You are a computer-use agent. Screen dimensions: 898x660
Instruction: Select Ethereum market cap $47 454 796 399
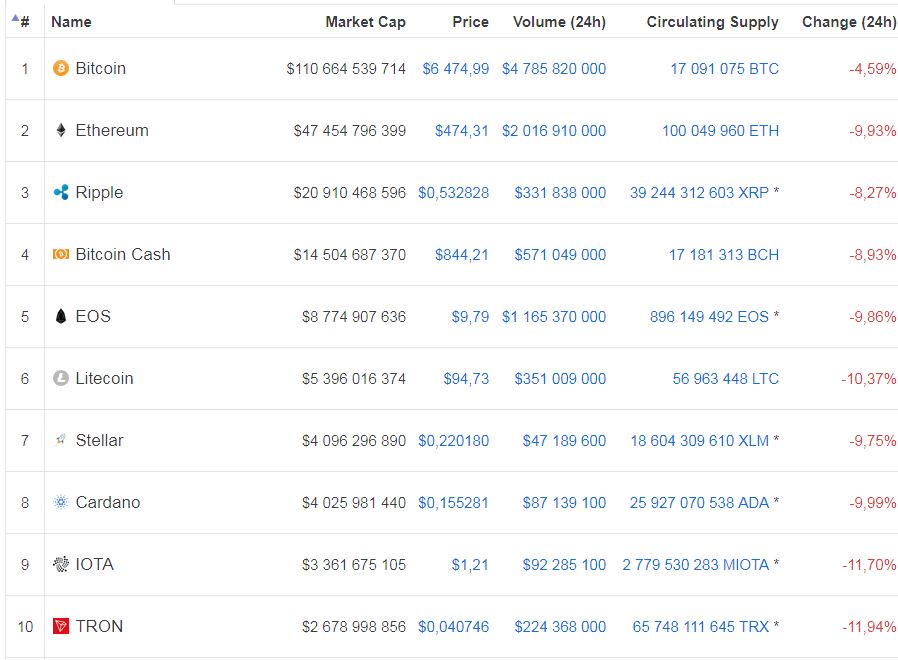point(350,131)
